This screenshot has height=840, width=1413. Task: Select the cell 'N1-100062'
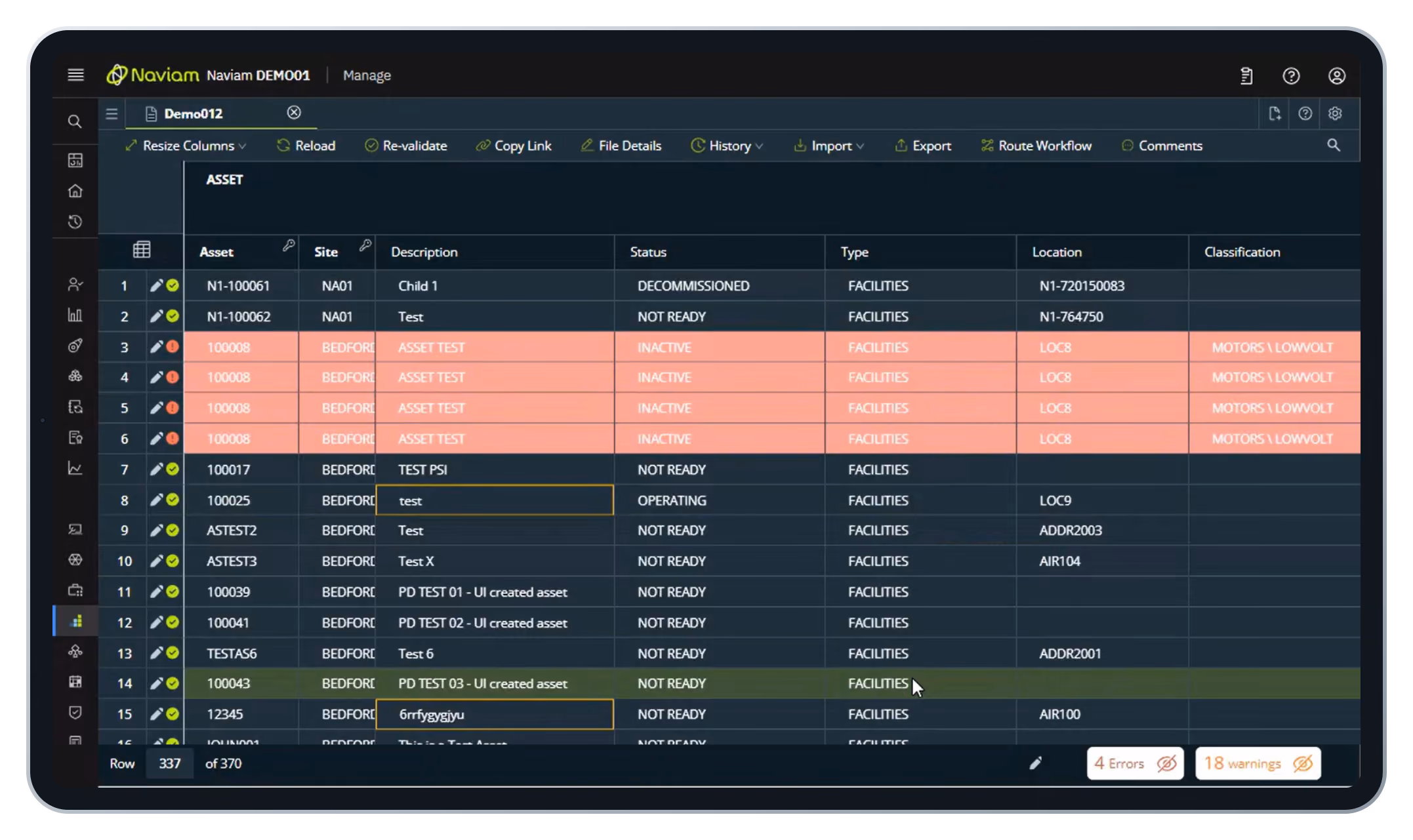click(241, 317)
